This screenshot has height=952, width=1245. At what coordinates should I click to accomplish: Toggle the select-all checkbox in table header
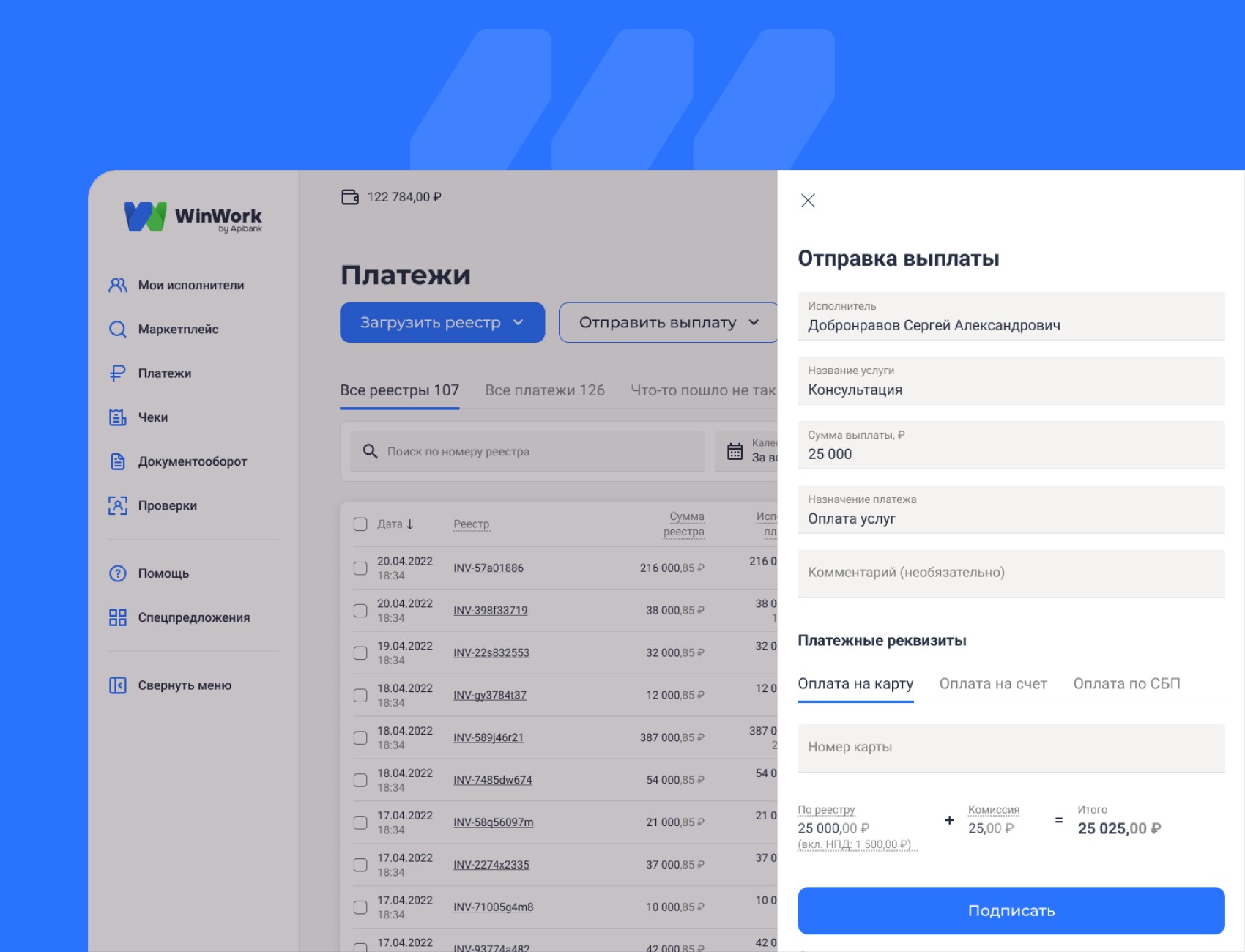[360, 524]
